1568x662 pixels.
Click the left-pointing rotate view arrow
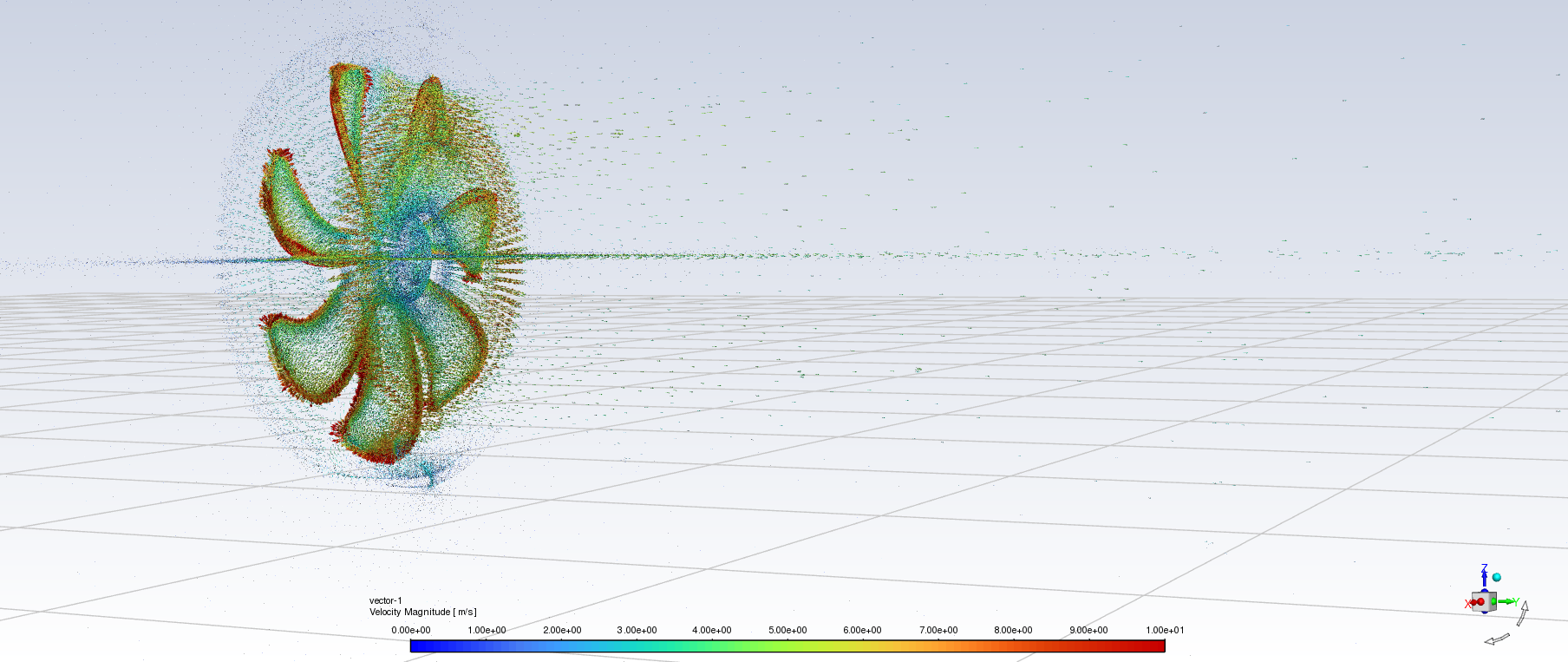(1497, 639)
